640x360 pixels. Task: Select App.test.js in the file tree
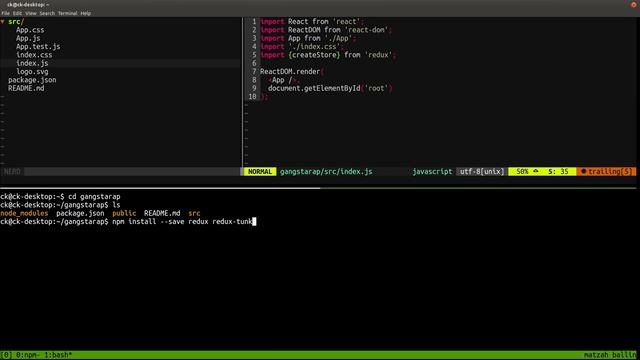pyautogui.click(x=38, y=47)
